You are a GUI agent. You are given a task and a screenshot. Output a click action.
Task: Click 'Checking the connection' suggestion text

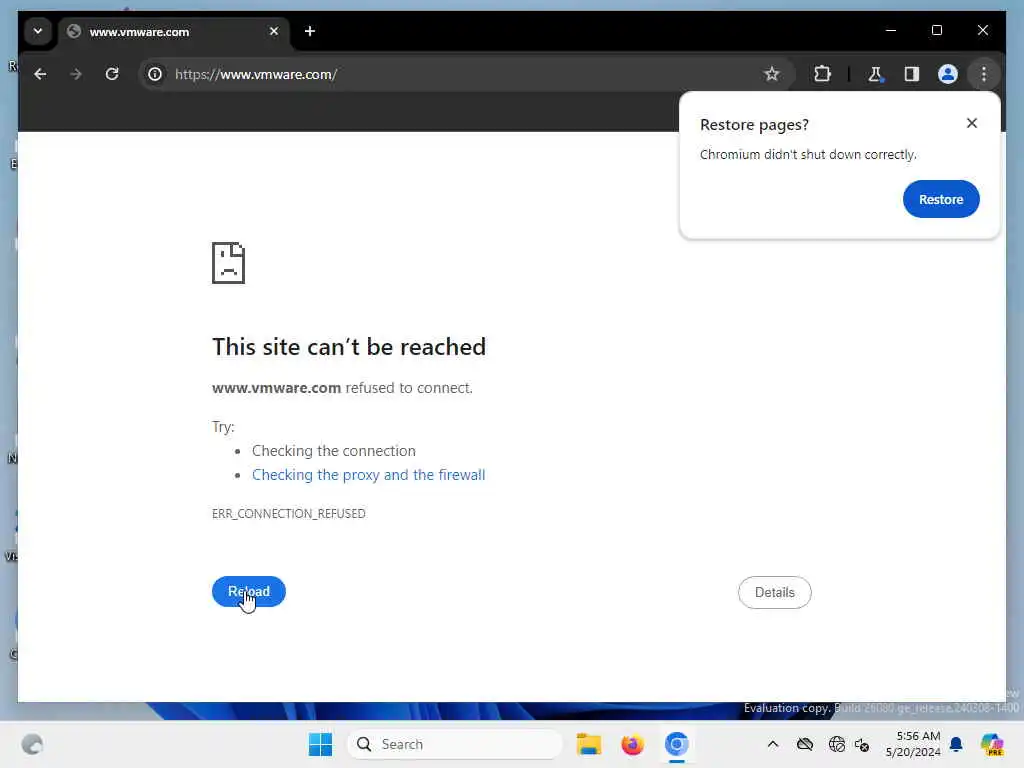point(334,451)
